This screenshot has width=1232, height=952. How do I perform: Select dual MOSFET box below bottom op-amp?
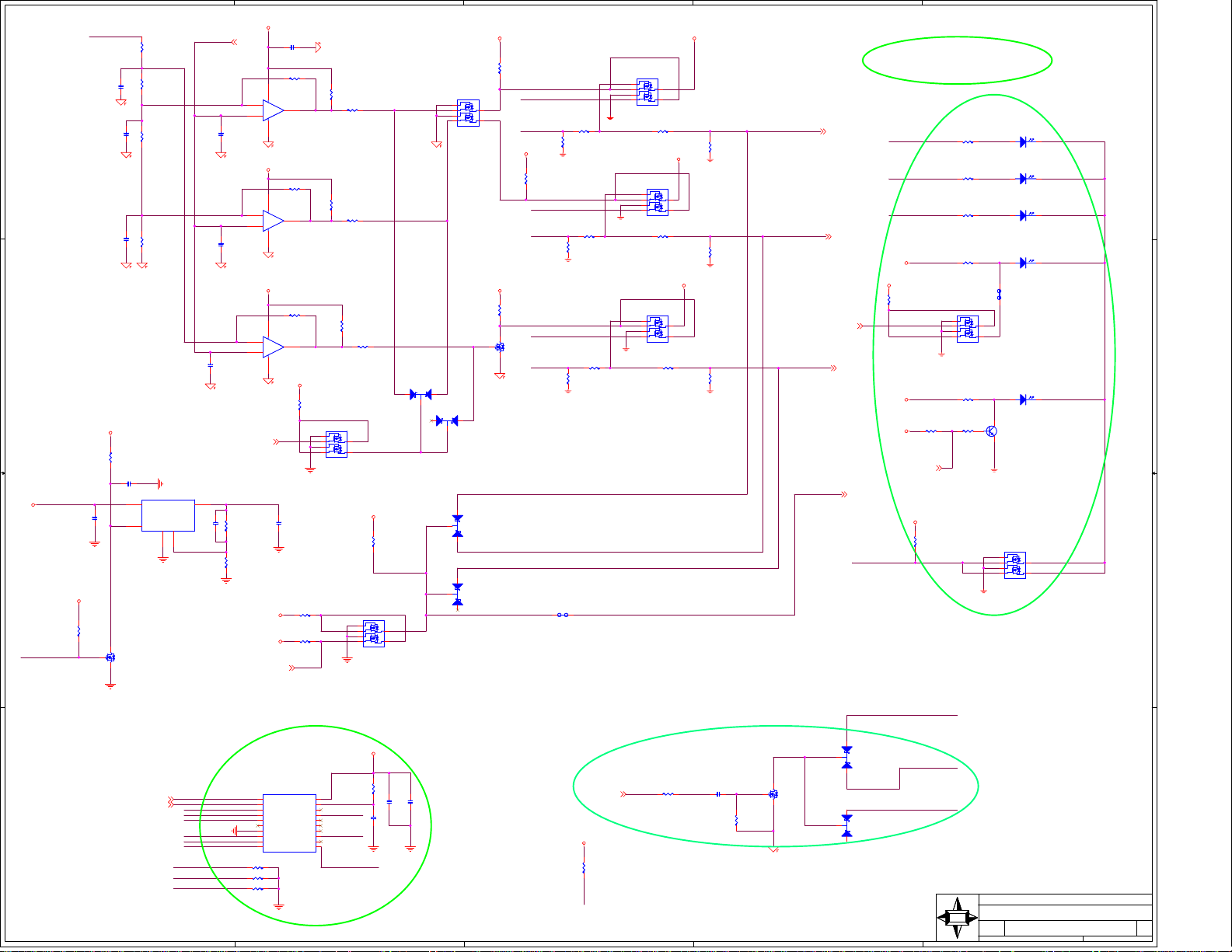(x=337, y=445)
